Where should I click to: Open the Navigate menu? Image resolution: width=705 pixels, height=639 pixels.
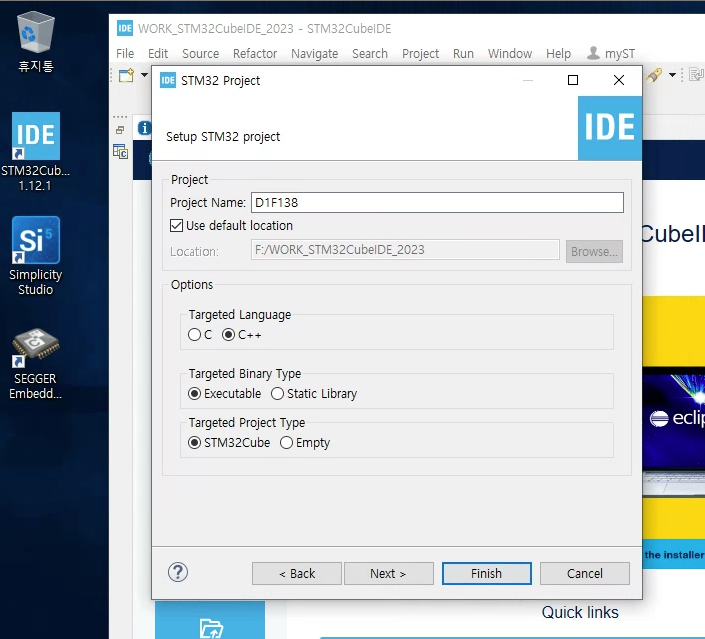(x=314, y=54)
